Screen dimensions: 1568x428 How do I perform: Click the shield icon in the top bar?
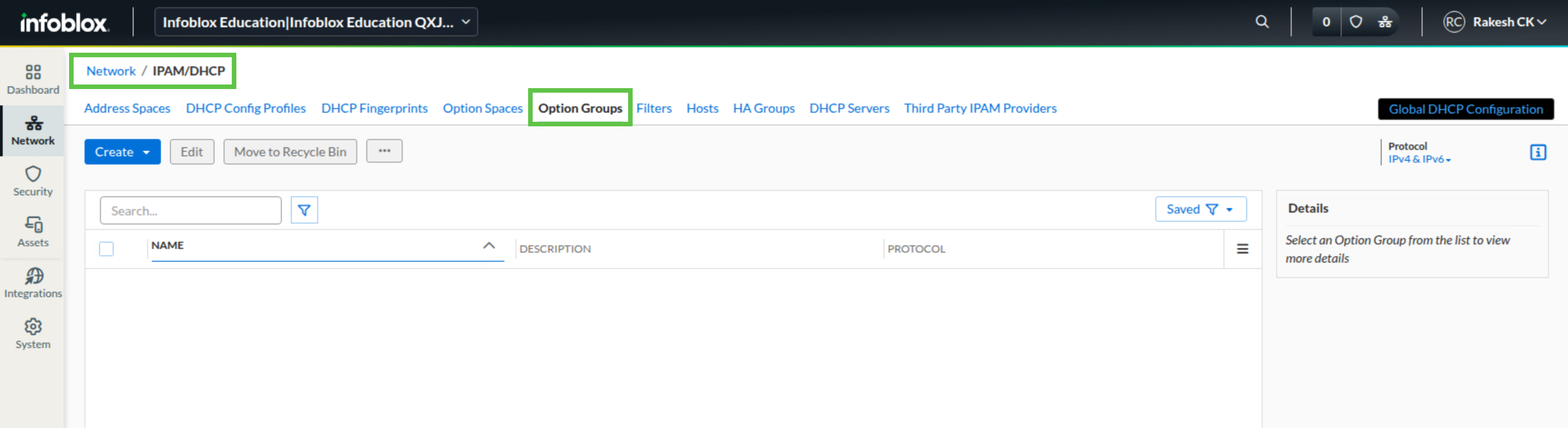pyautogui.click(x=1356, y=22)
